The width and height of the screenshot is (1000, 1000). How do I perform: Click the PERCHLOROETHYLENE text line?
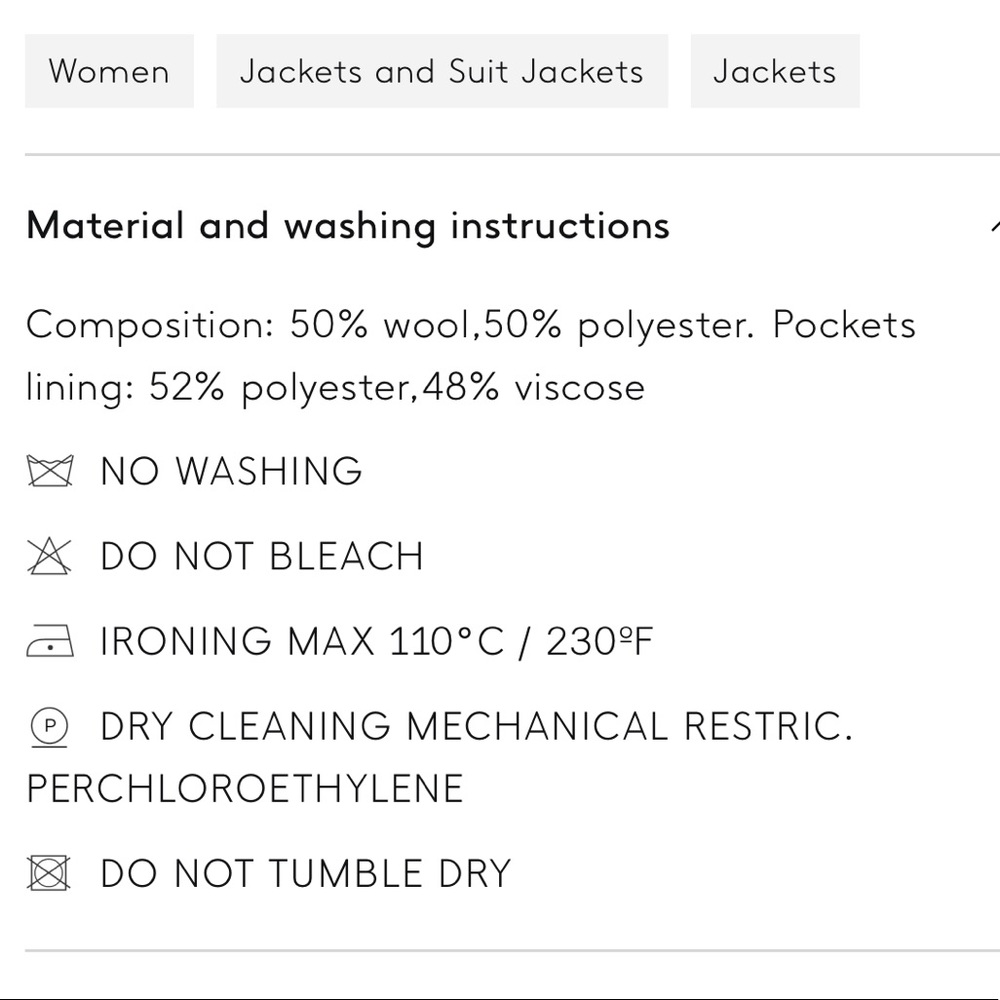244,788
